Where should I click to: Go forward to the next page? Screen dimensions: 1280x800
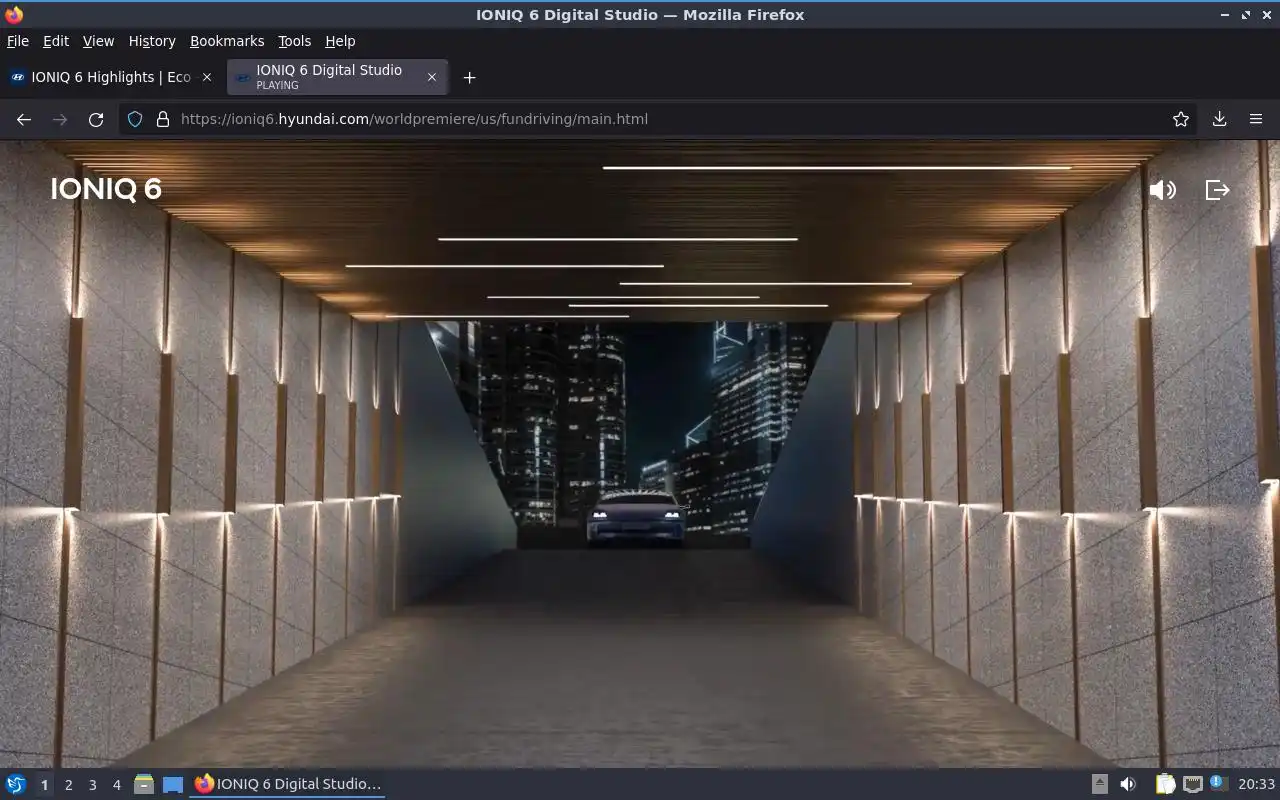point(60,119)
